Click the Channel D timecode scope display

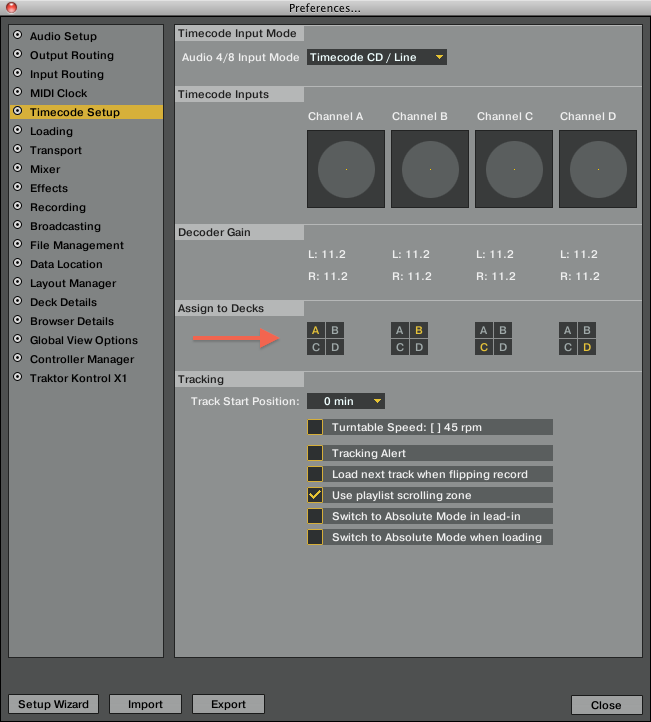point(597,169)
